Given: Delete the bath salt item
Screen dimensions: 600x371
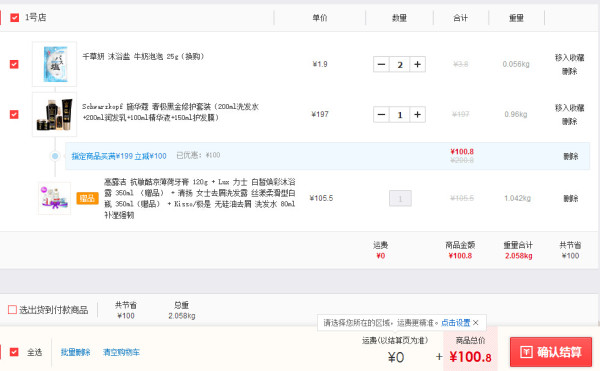Looking at the screenshot, I should coord(569,71).
